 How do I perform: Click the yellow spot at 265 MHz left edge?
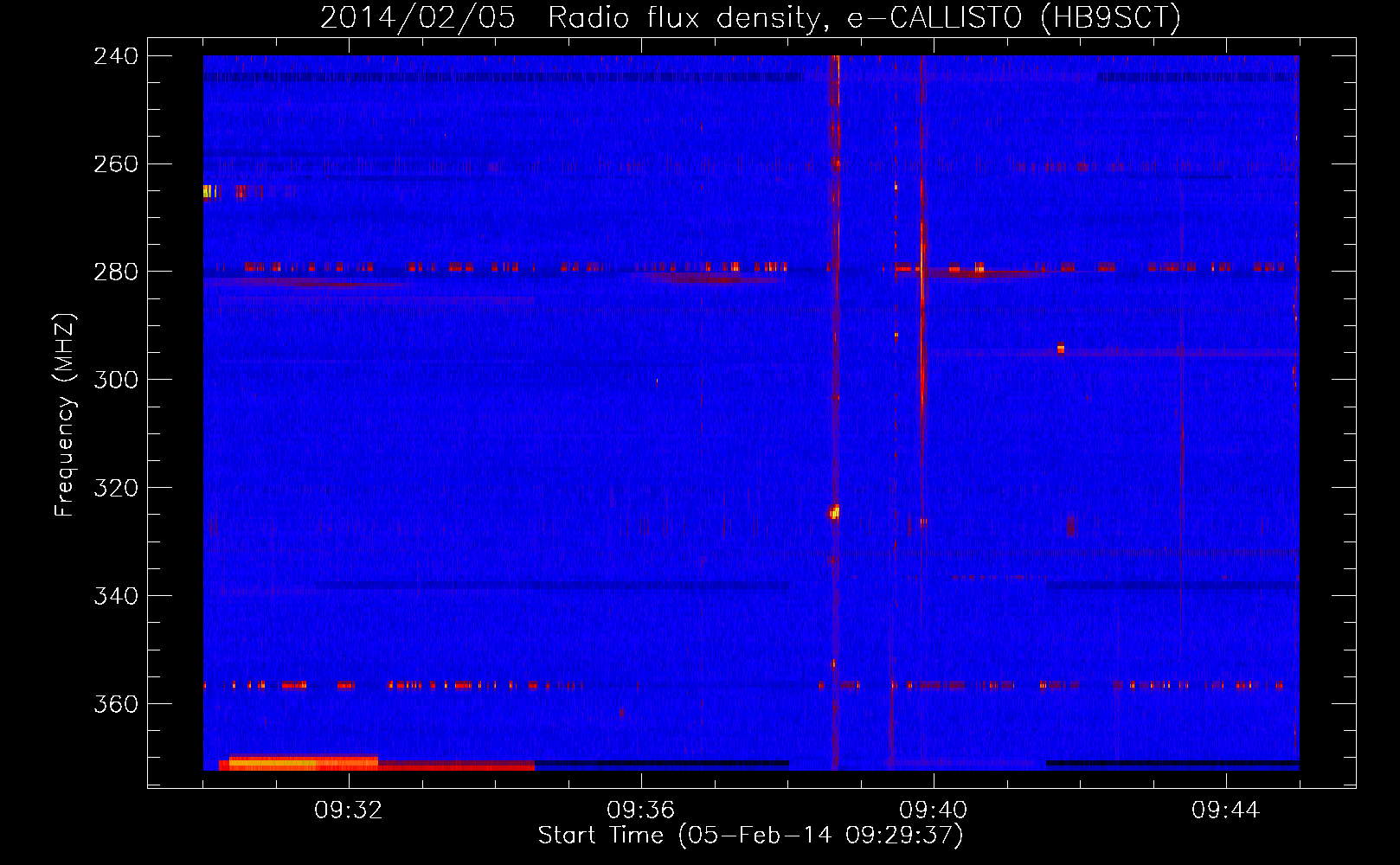209,191
